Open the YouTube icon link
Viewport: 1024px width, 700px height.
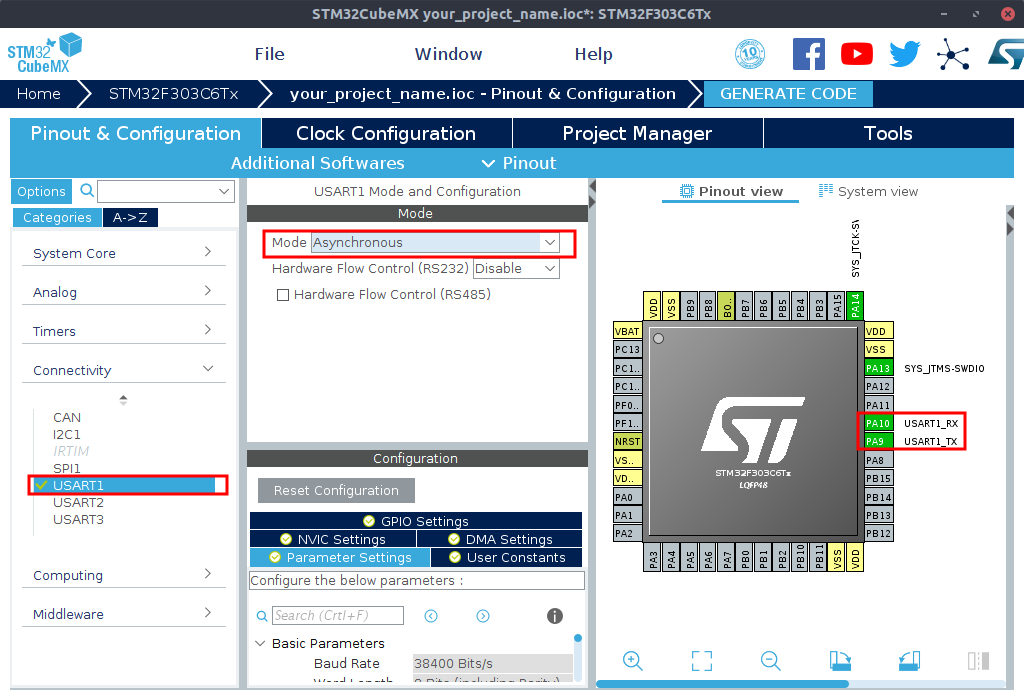[857, 54]
